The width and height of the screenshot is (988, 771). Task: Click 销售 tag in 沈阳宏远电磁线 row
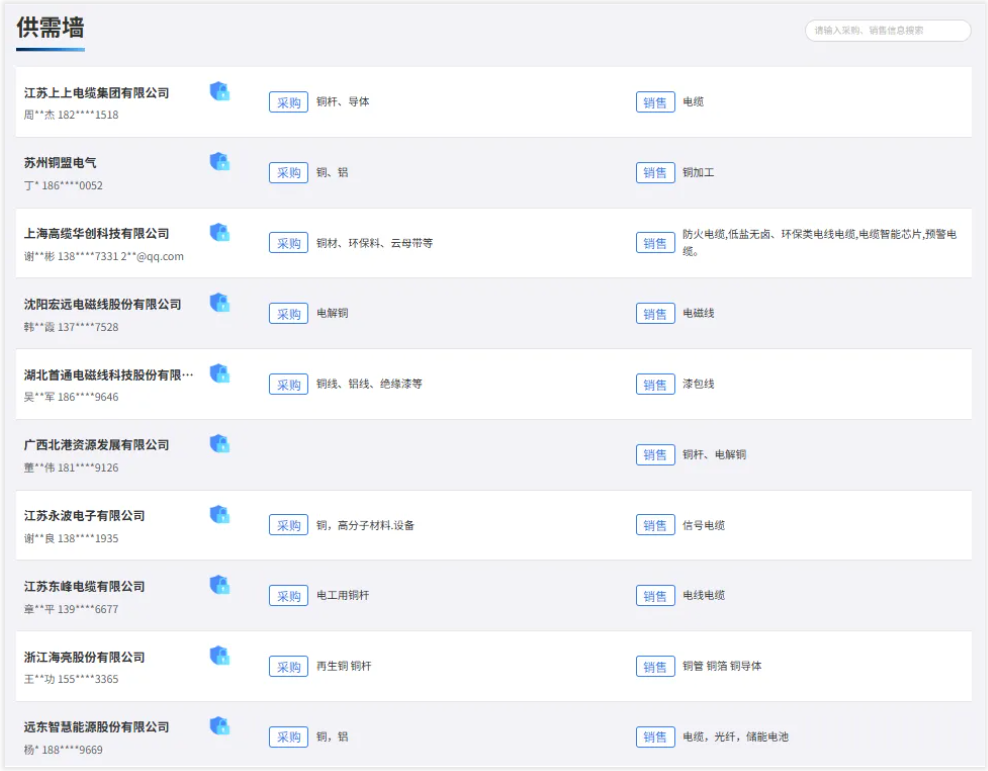655,314
